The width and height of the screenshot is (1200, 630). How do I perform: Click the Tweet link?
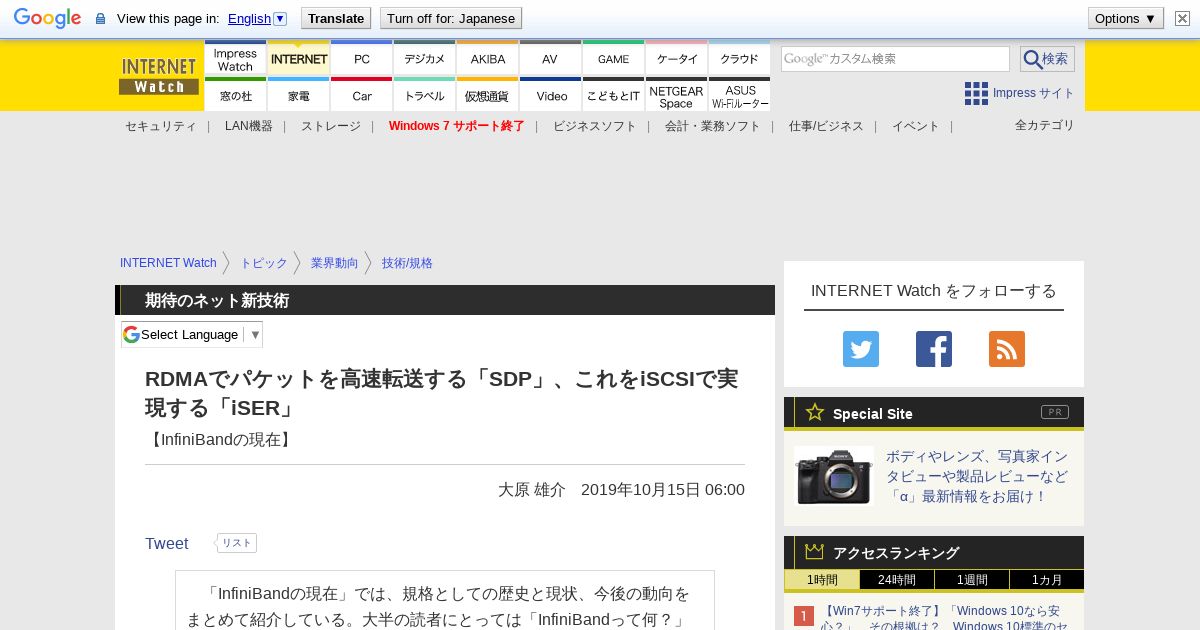tap(166, 543)
